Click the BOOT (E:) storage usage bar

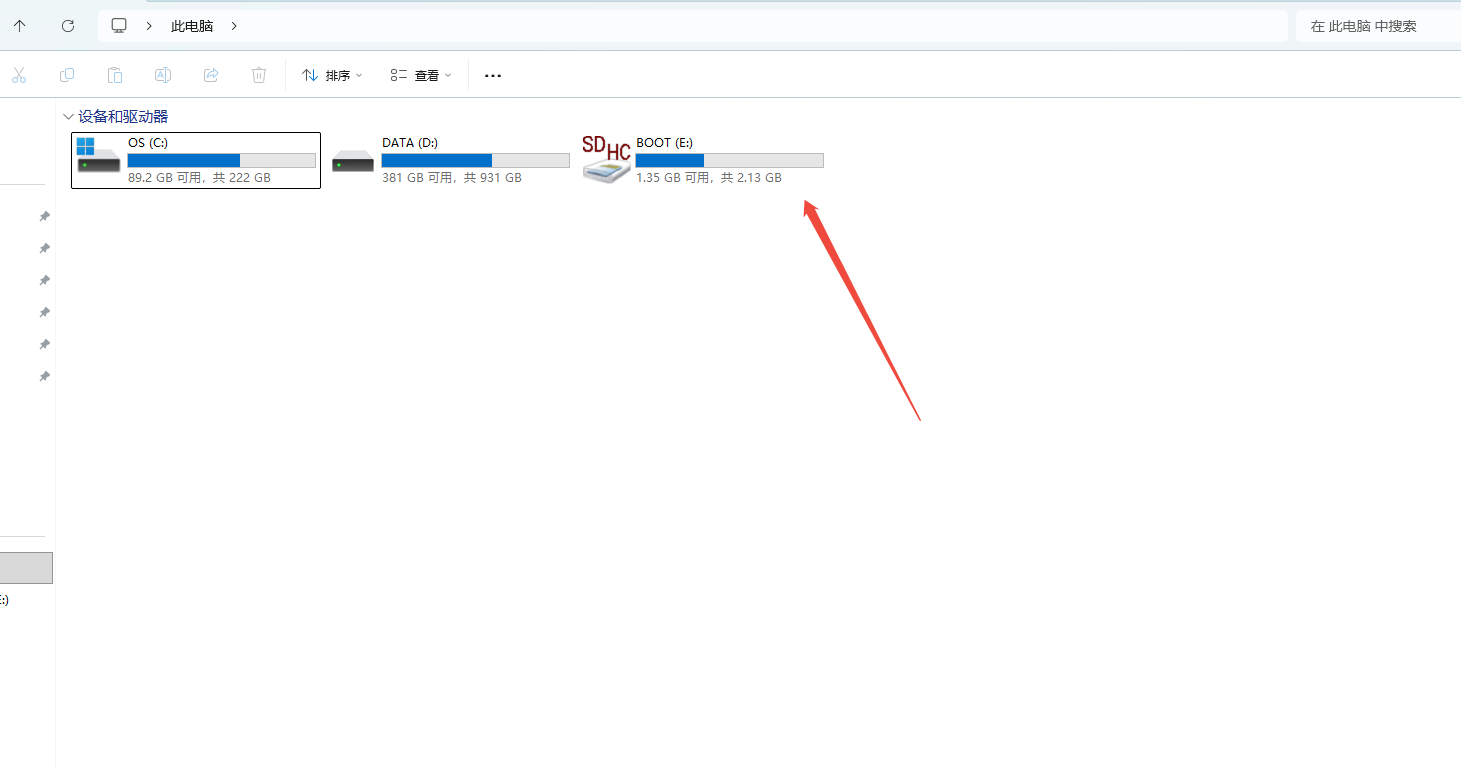click(x=729, y=161)
